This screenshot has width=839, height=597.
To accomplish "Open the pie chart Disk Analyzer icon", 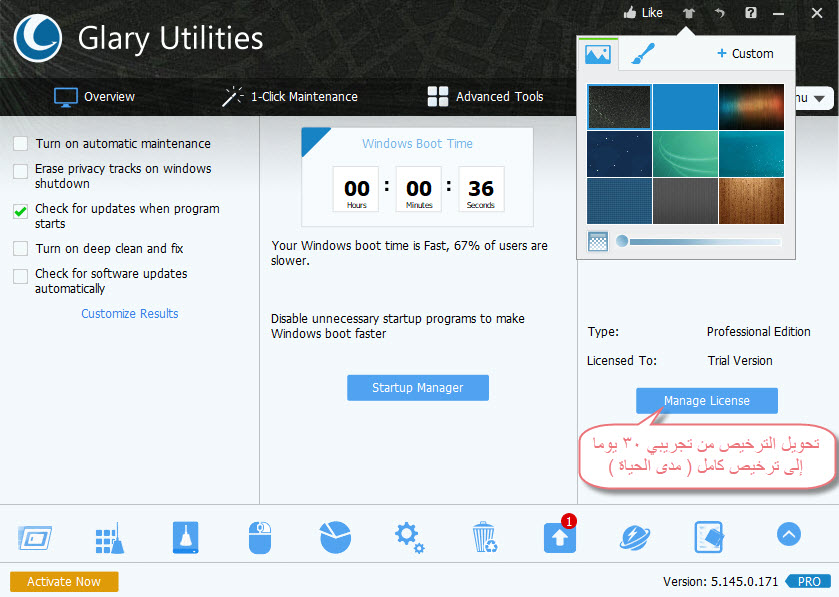I will pyautogui.click(x=335, y=537).
